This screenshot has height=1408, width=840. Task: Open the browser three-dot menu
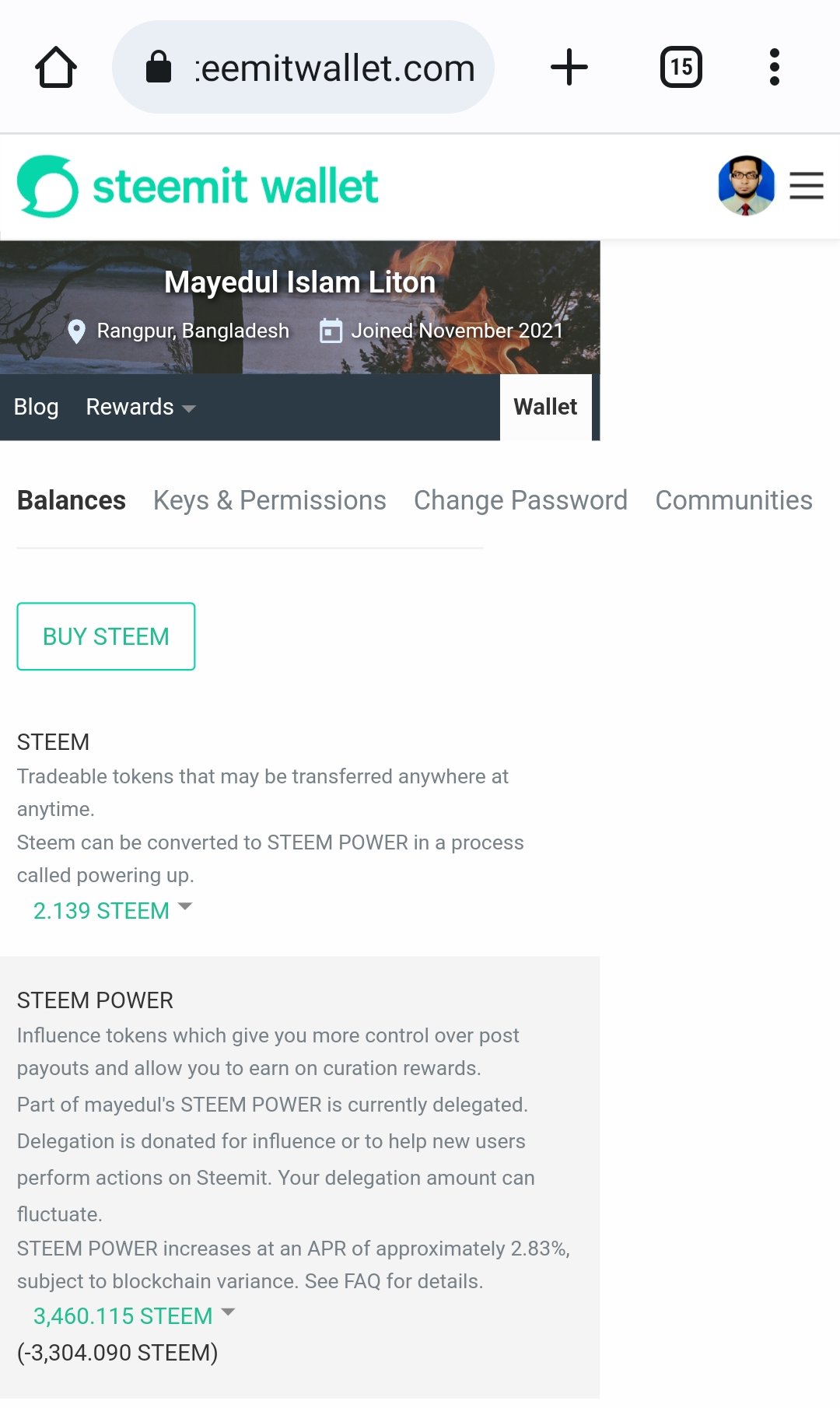coord(774,67)
